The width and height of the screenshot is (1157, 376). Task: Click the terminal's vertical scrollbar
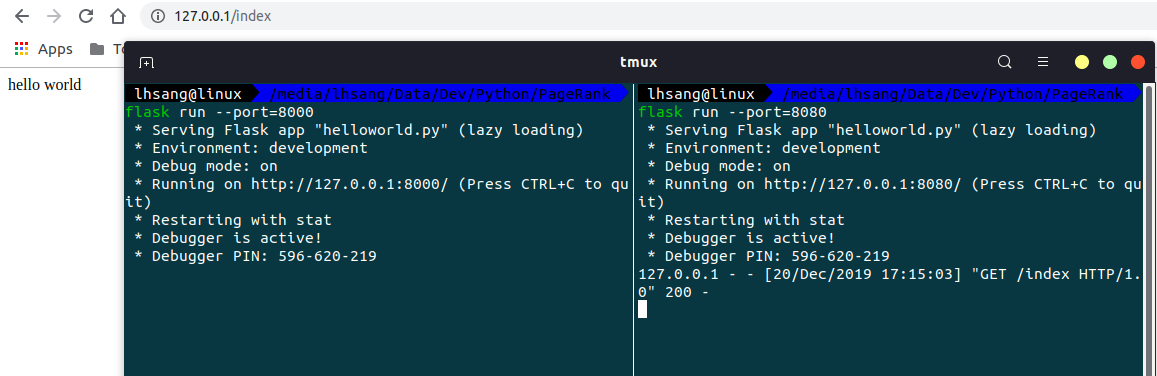coord(1148,230)
